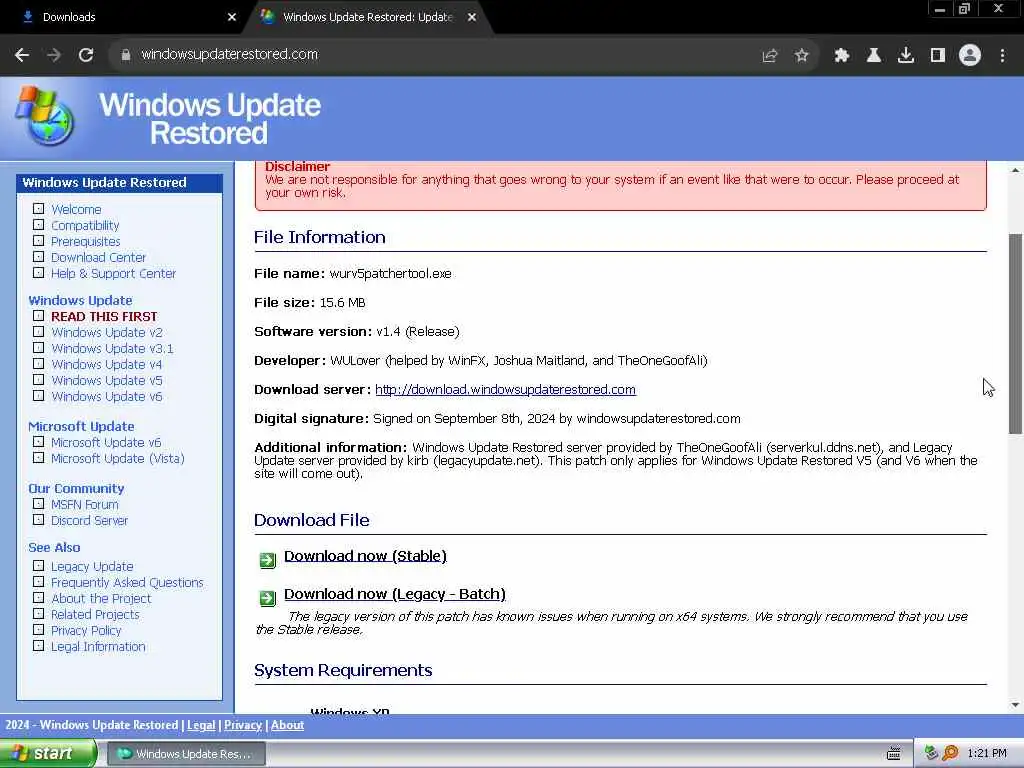Visit the MSFN Forum link
The image size is (1024, 768).
[x=85, y=505]
